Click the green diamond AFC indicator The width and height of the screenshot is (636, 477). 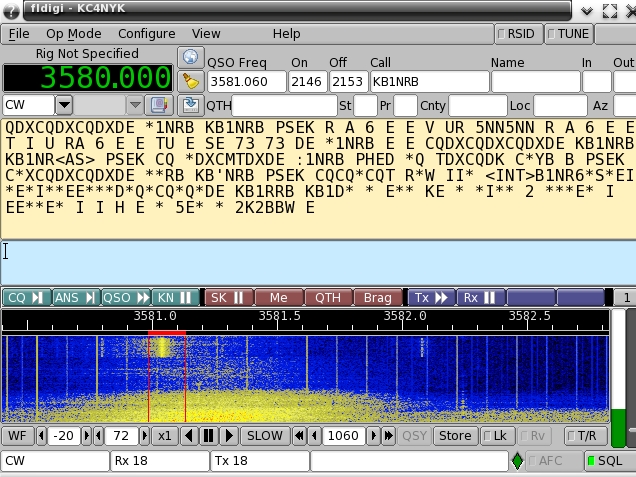click(517, 461)
